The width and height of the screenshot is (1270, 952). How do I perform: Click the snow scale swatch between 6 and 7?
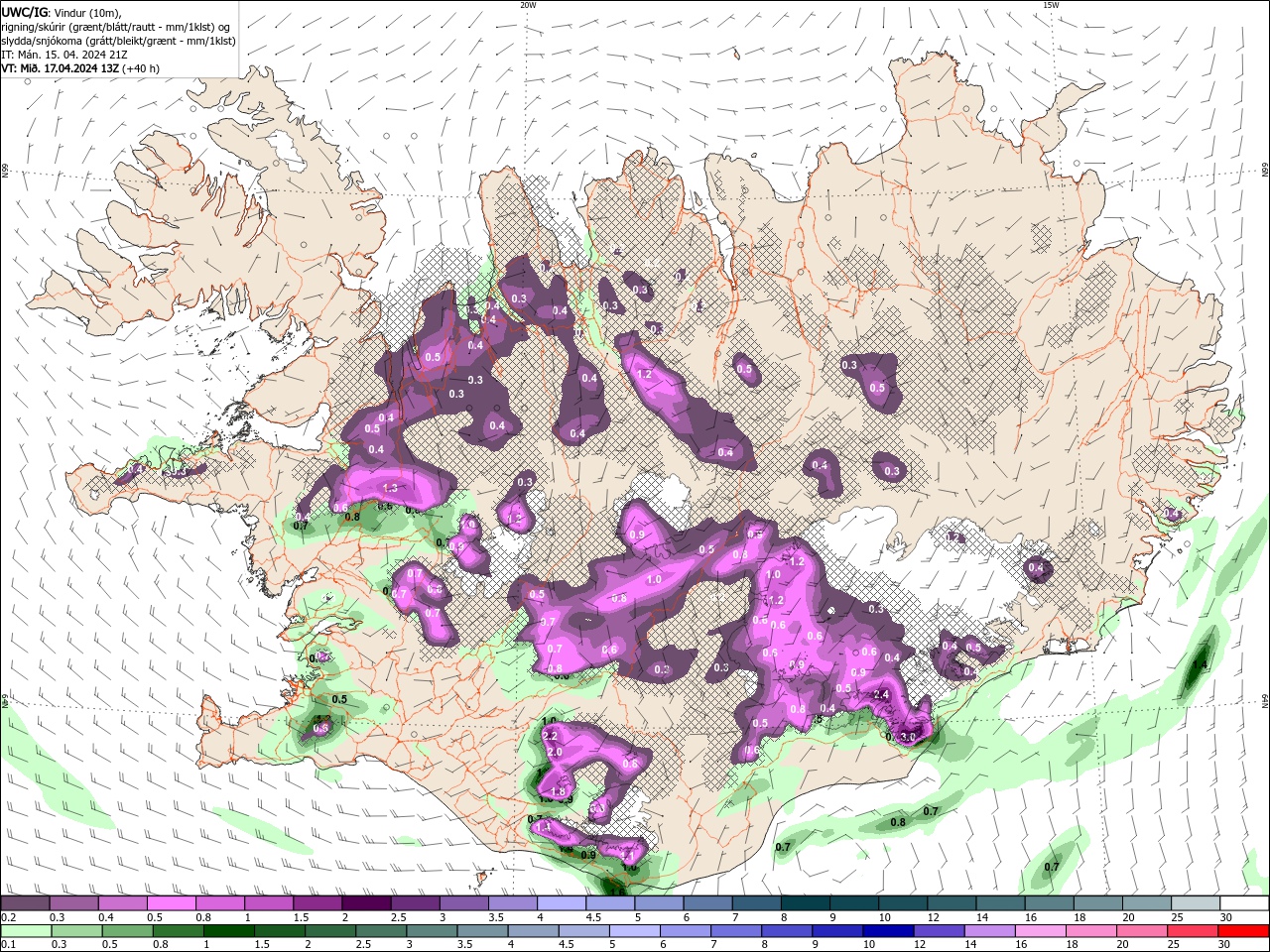[707, 903]
